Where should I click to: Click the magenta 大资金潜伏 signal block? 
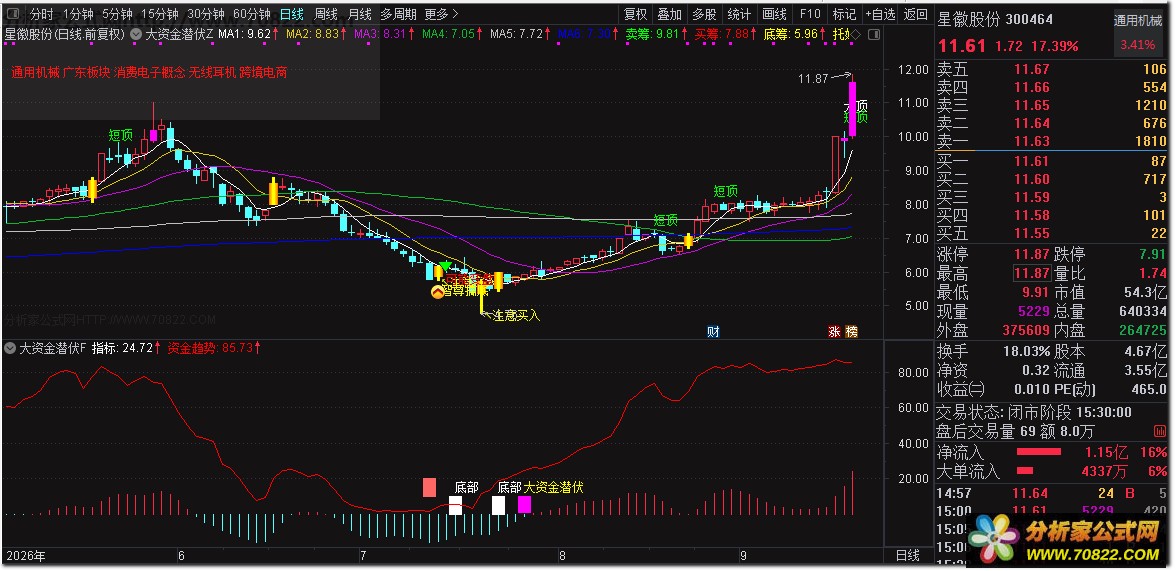coord(524,504)
